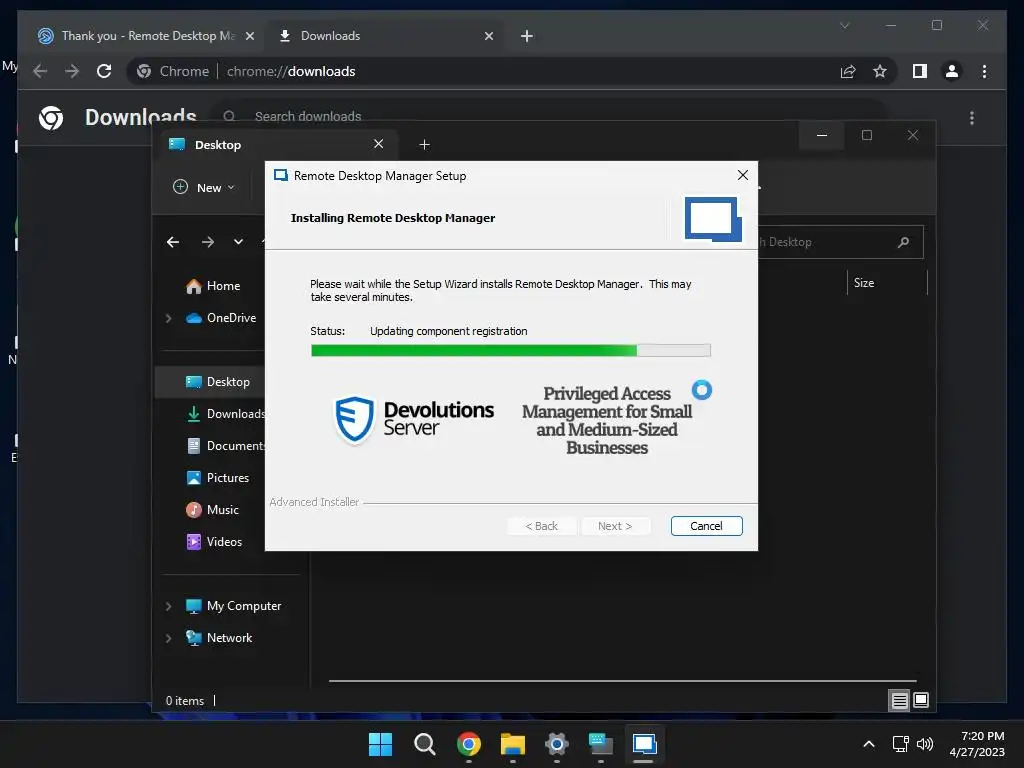1024x768 pixels.
Task: Select My Computer in the sidebar
Action: [x=233, y=606]
